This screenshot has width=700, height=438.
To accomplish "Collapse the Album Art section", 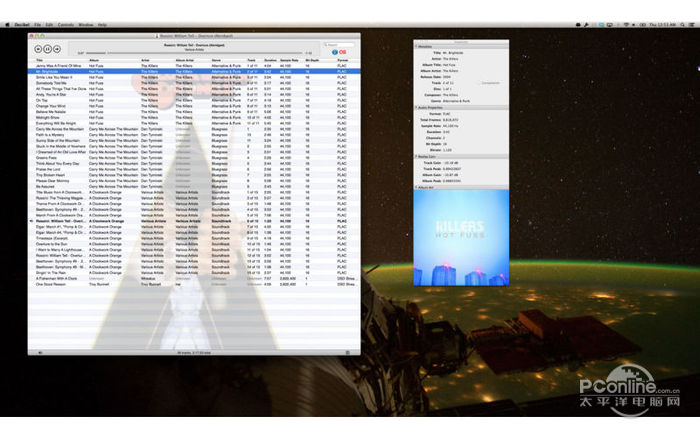I will [x=416, y=188].
